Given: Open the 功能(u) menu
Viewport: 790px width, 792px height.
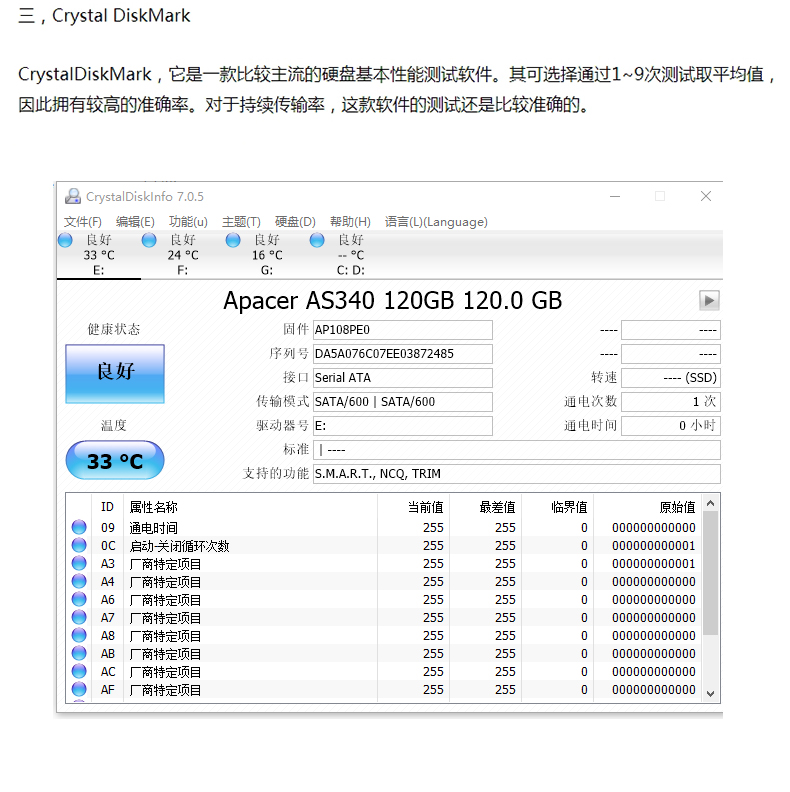Looking at the screenshot, I should point(188,222).
